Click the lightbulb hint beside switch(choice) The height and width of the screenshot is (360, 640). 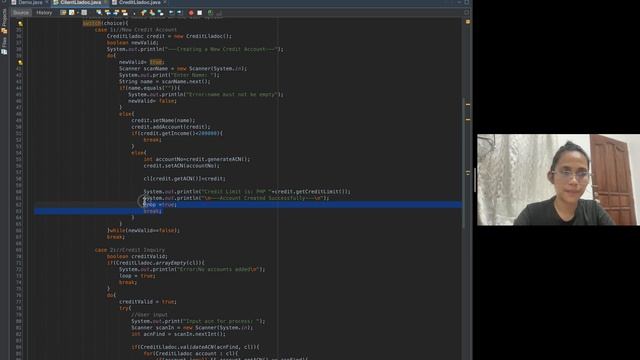(x=20, y=24)
